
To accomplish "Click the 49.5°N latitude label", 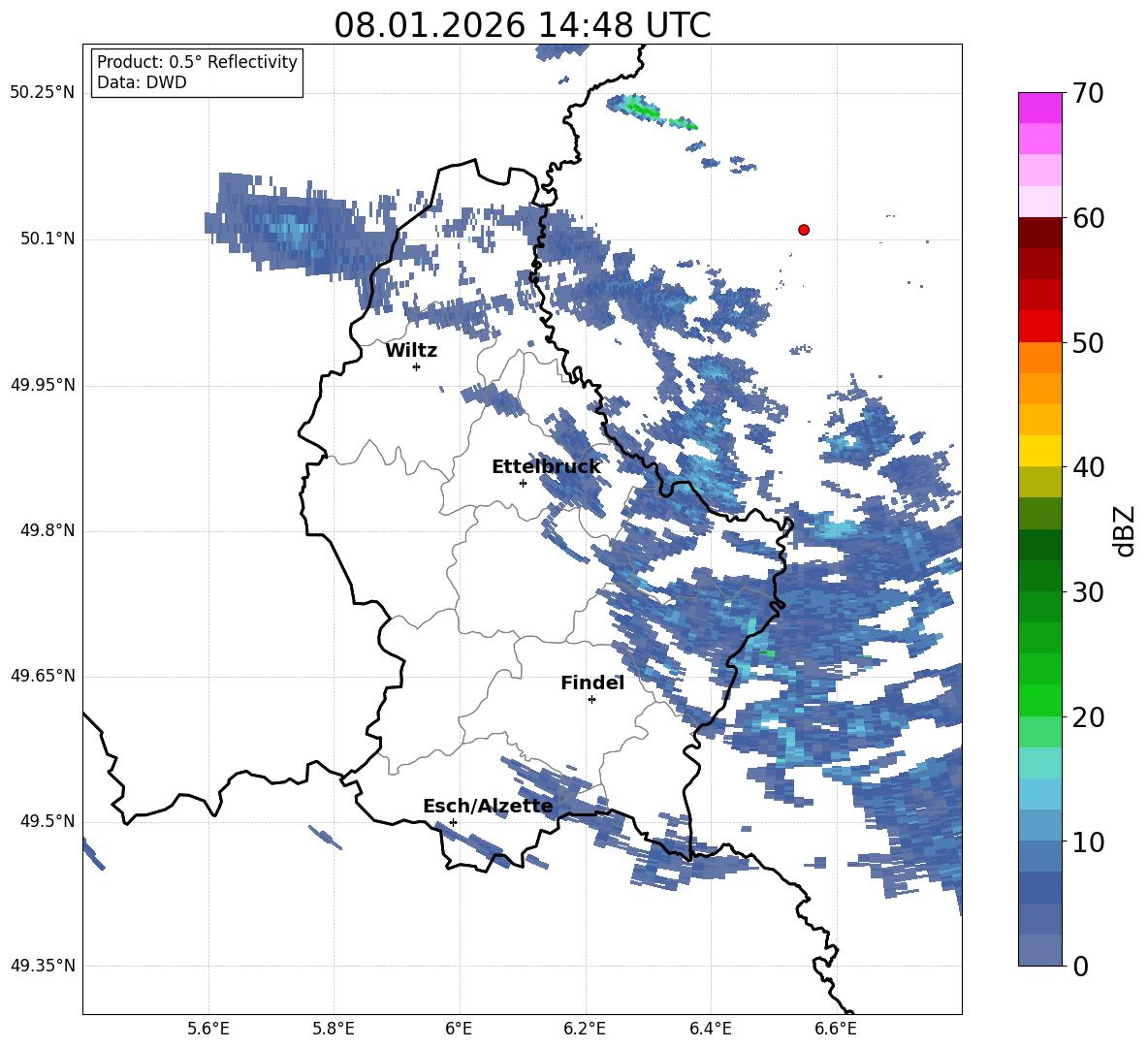I will click(48, 821).
